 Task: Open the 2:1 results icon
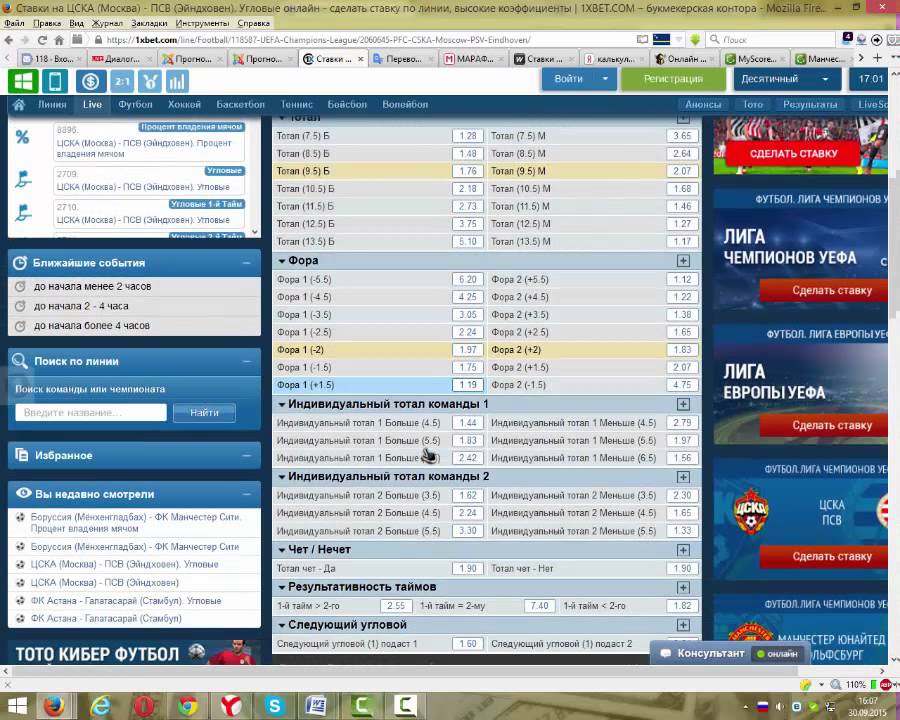(122, 81)
